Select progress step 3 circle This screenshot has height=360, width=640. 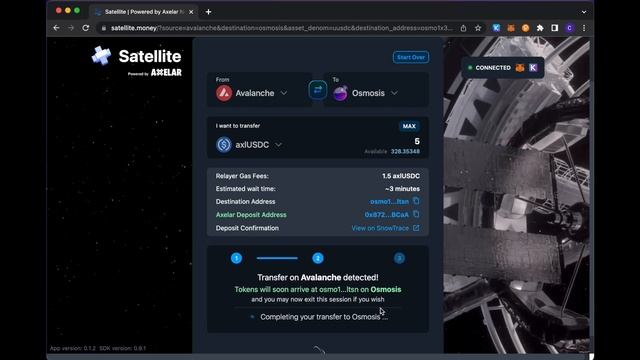399,258
